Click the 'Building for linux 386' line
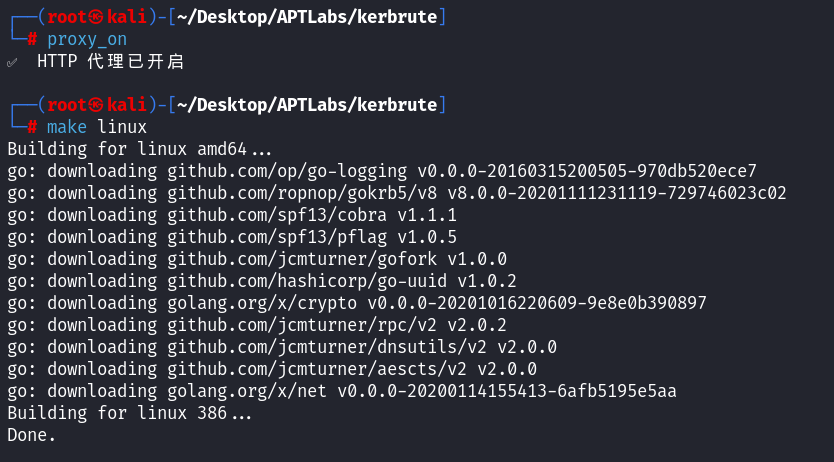834x462 pixels. [x=130, y=412]
